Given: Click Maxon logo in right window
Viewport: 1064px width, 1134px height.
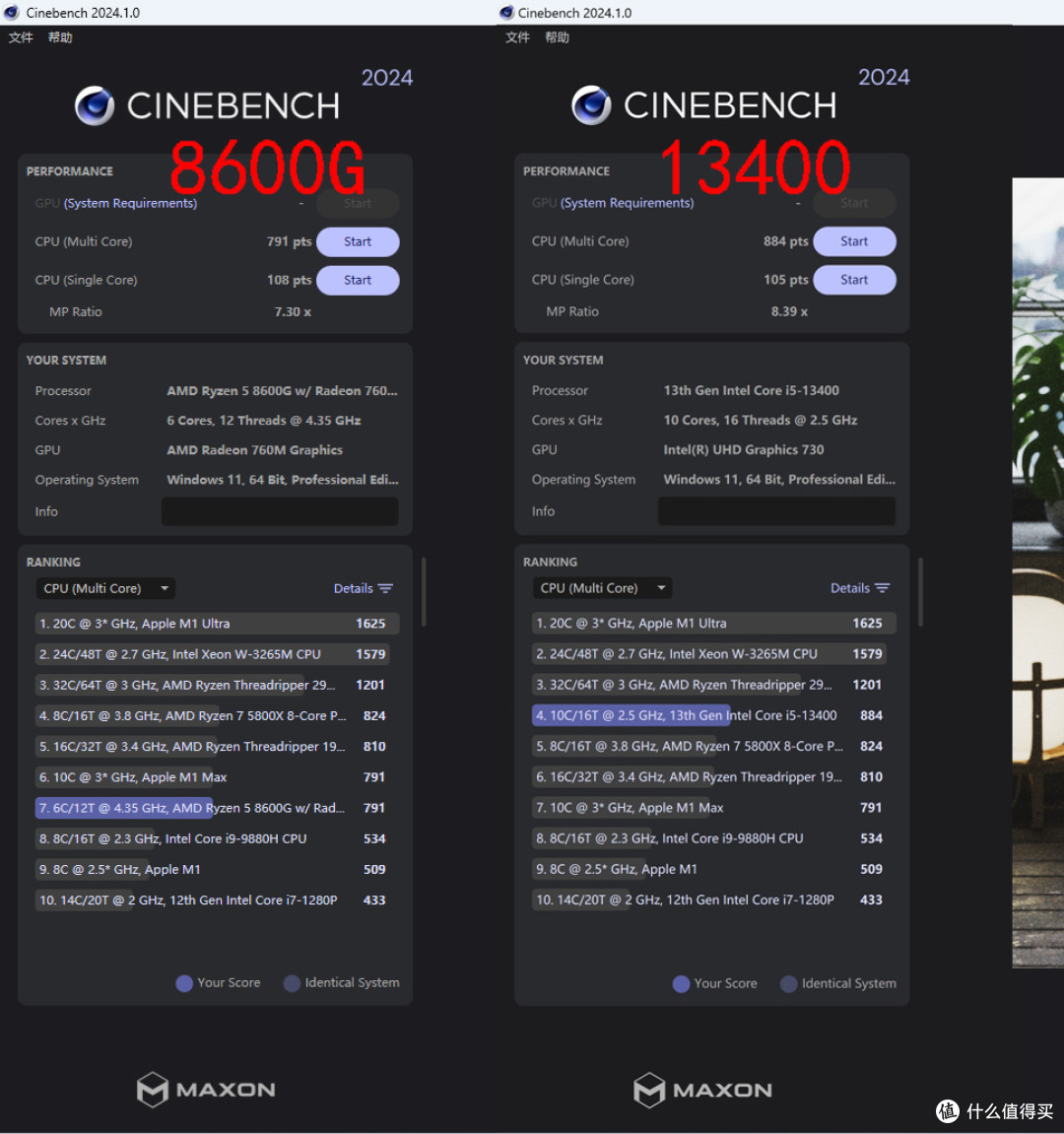Looking at the screenshot, I should (x=703, y=1089).
